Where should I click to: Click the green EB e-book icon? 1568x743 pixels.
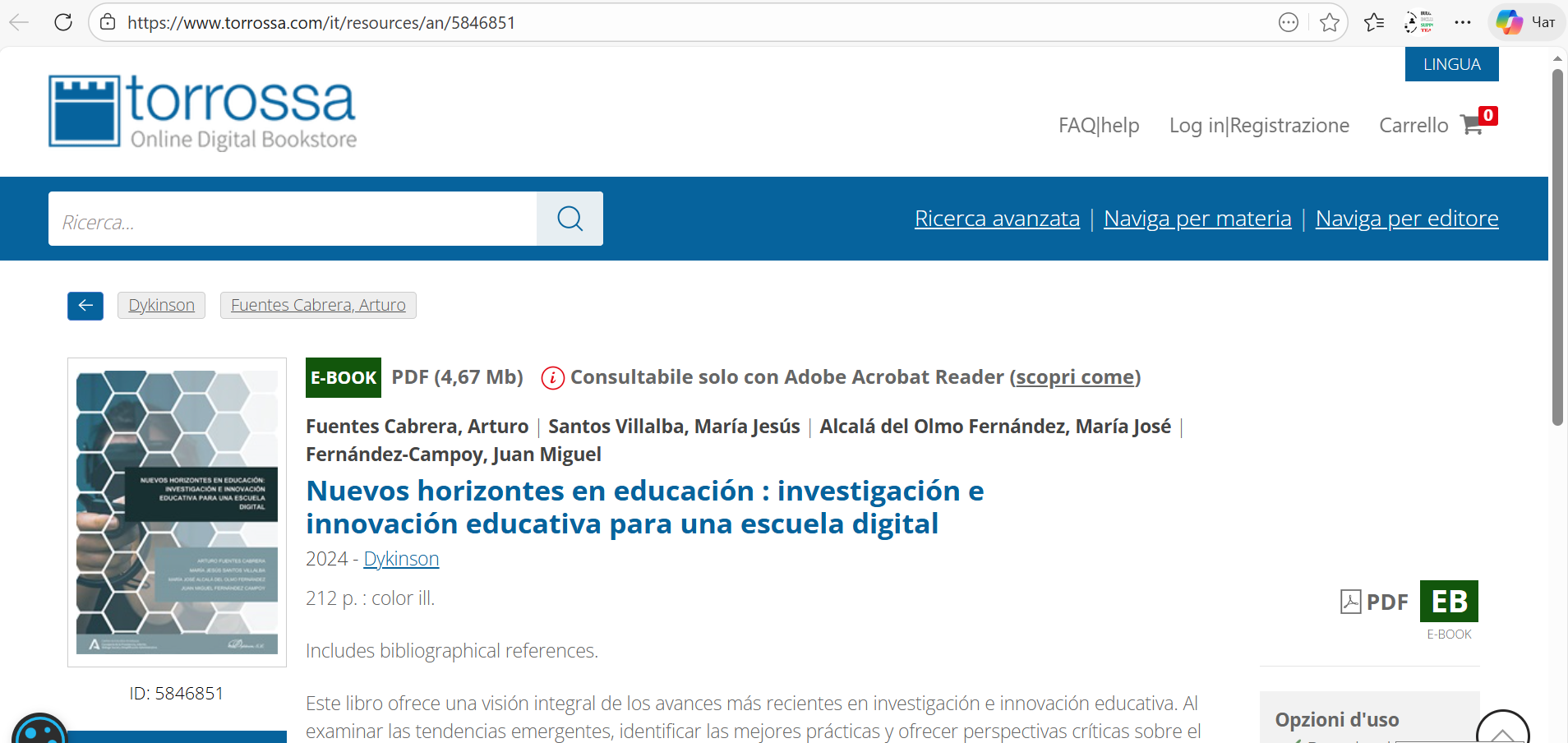click(1448, 602)
